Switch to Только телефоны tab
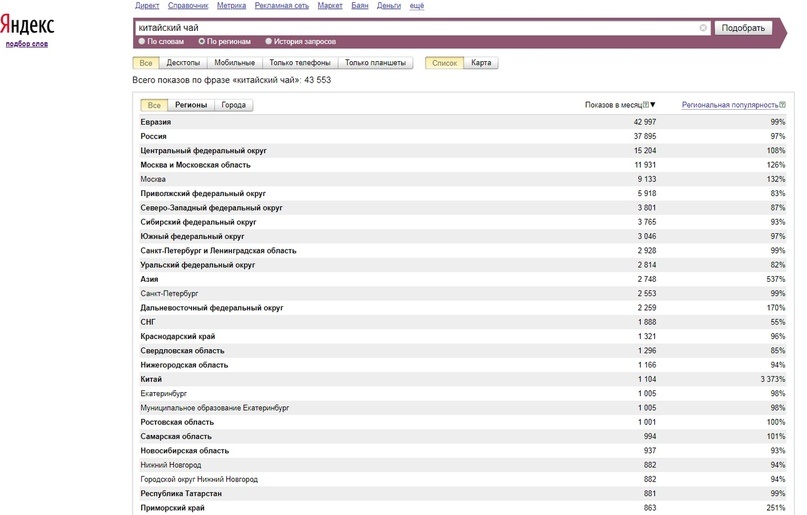 click(x=300, y=63)
